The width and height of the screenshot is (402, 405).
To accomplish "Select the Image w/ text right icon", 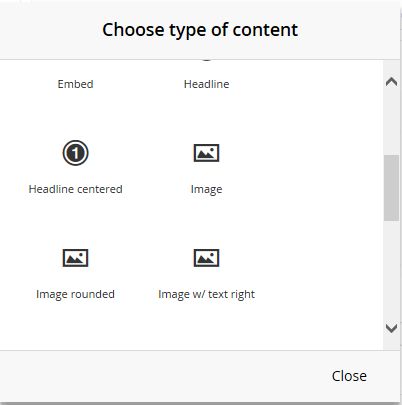I will pos(206,258).
